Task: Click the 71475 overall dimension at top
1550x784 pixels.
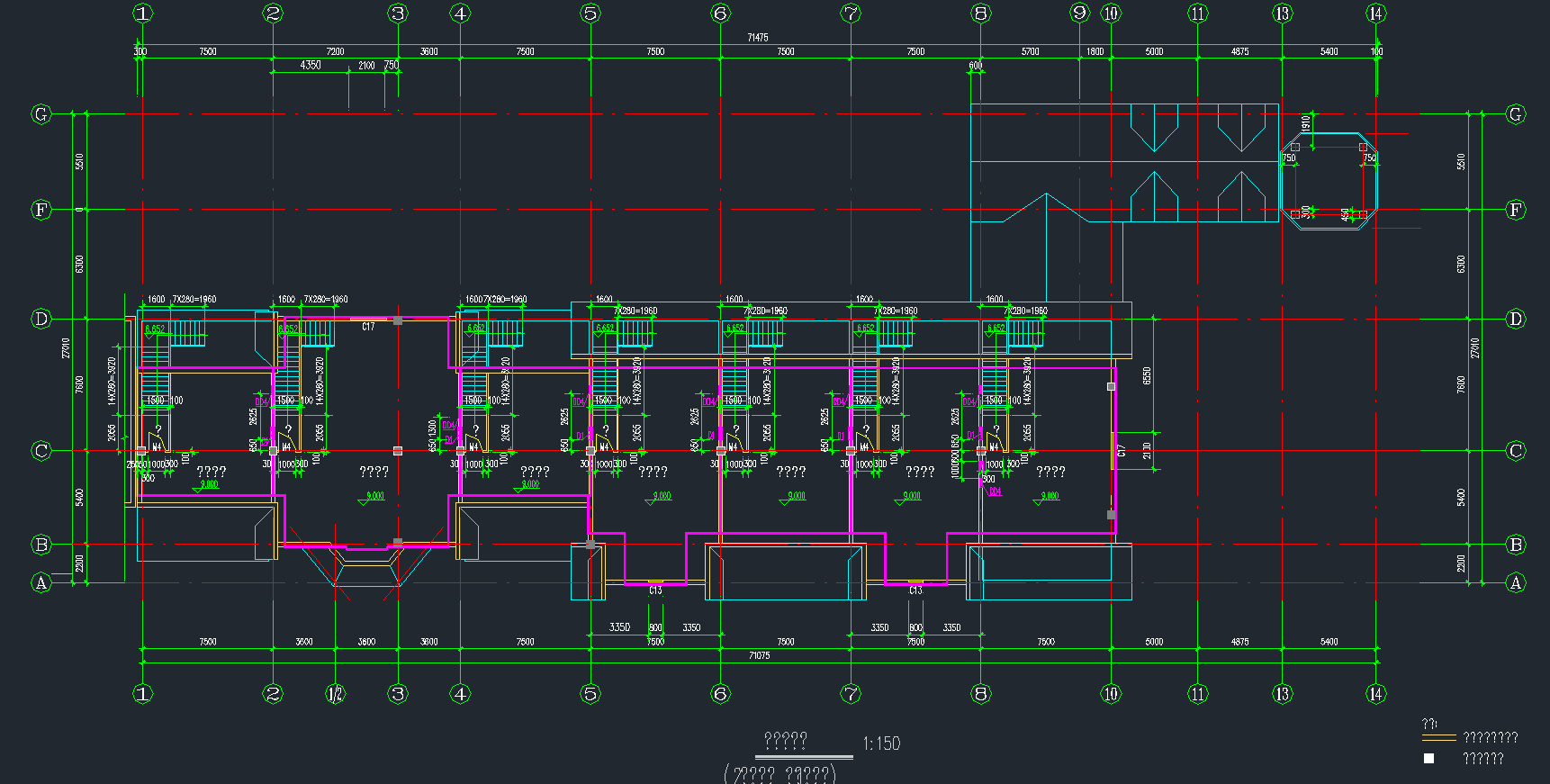Action: pyautogui.click(x=758, y=38)
